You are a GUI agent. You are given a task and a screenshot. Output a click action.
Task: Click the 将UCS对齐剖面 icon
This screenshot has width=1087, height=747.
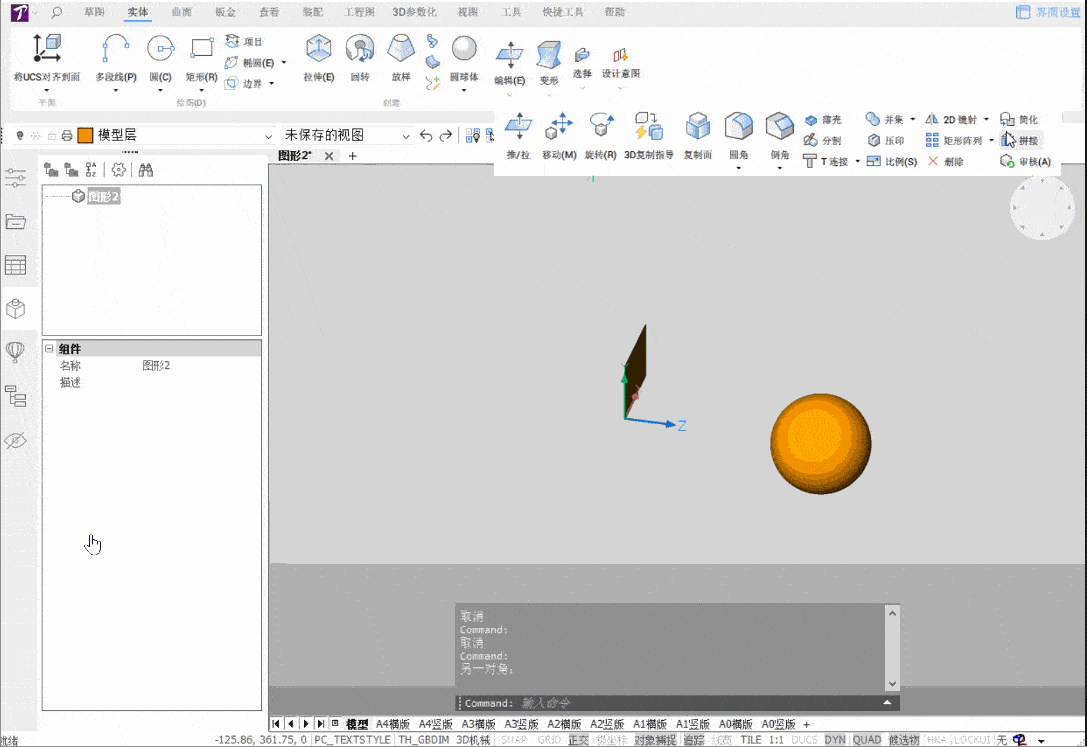pos(46,49)
